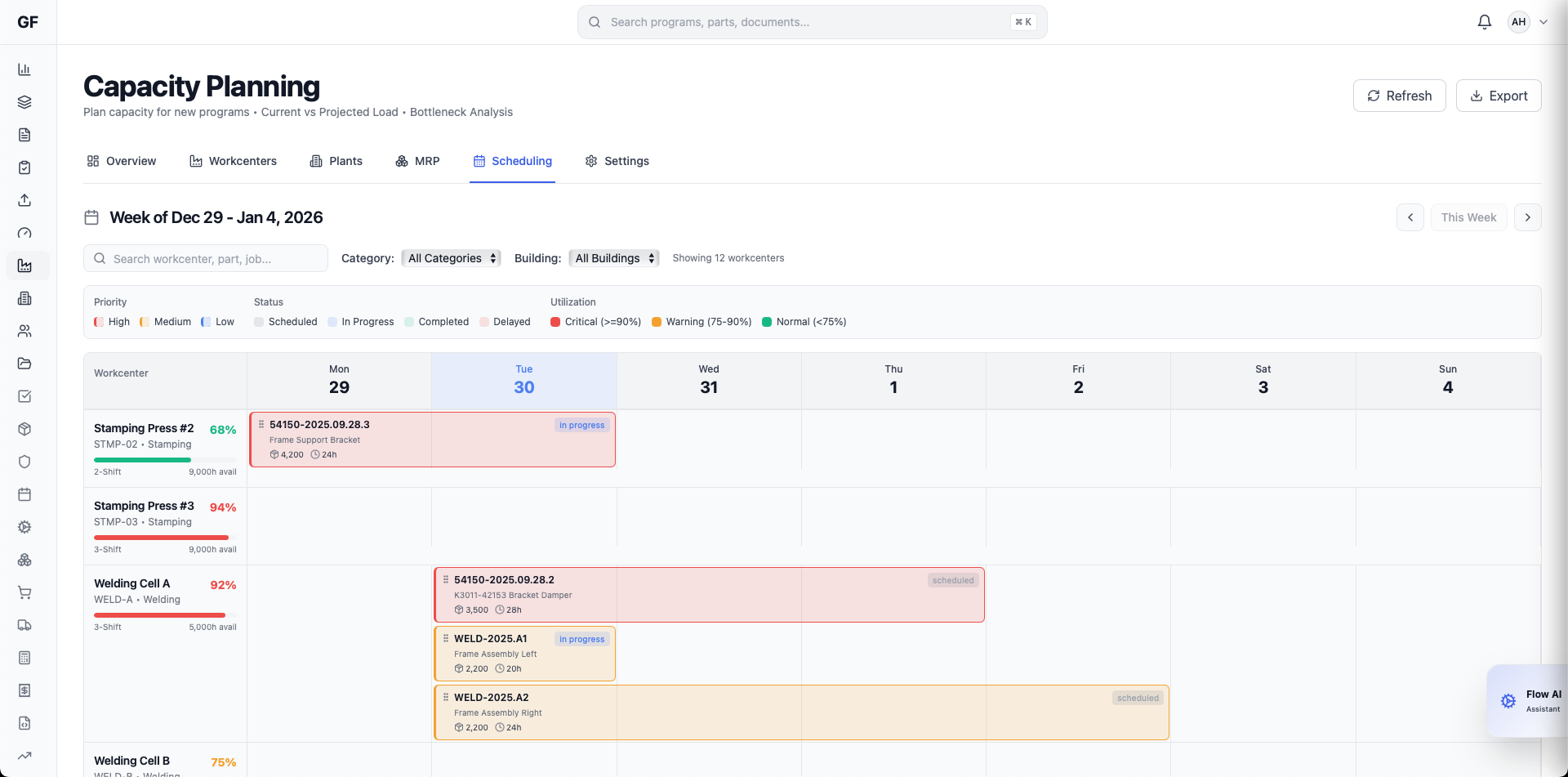Image resolution: width=1568 pixels, height=777 pixels.
Task: Select the layers icon in the sidebar
Action: point(24,101)
